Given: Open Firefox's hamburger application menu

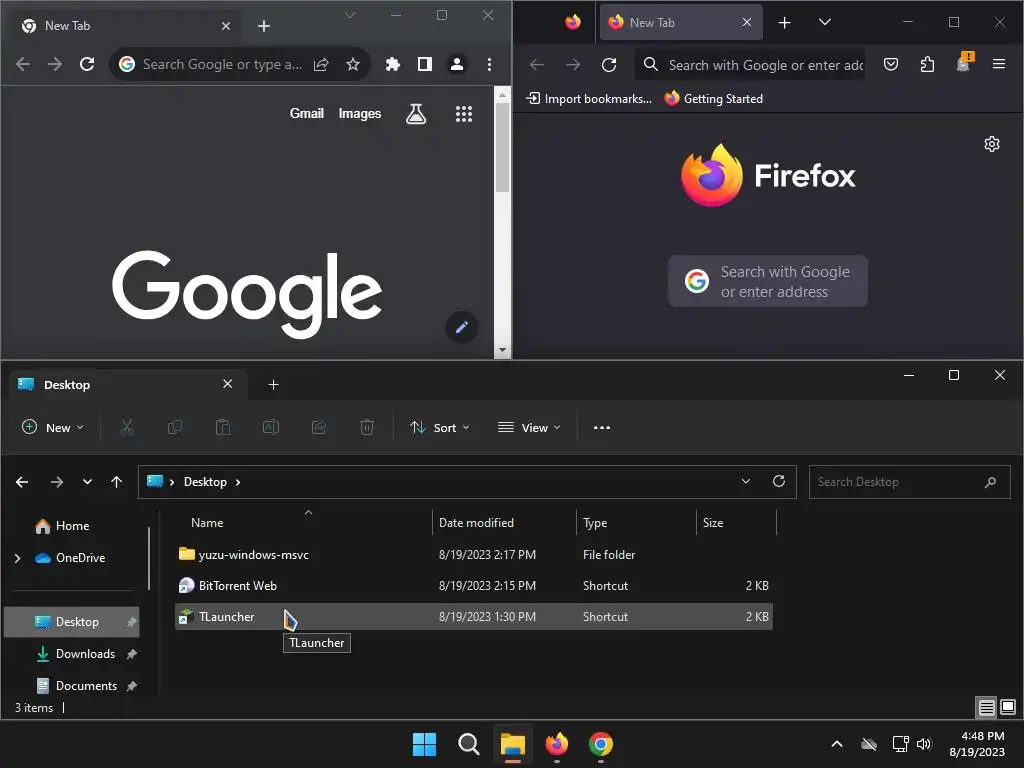Looking at the screenshot, I should click(x=999, y=64).
